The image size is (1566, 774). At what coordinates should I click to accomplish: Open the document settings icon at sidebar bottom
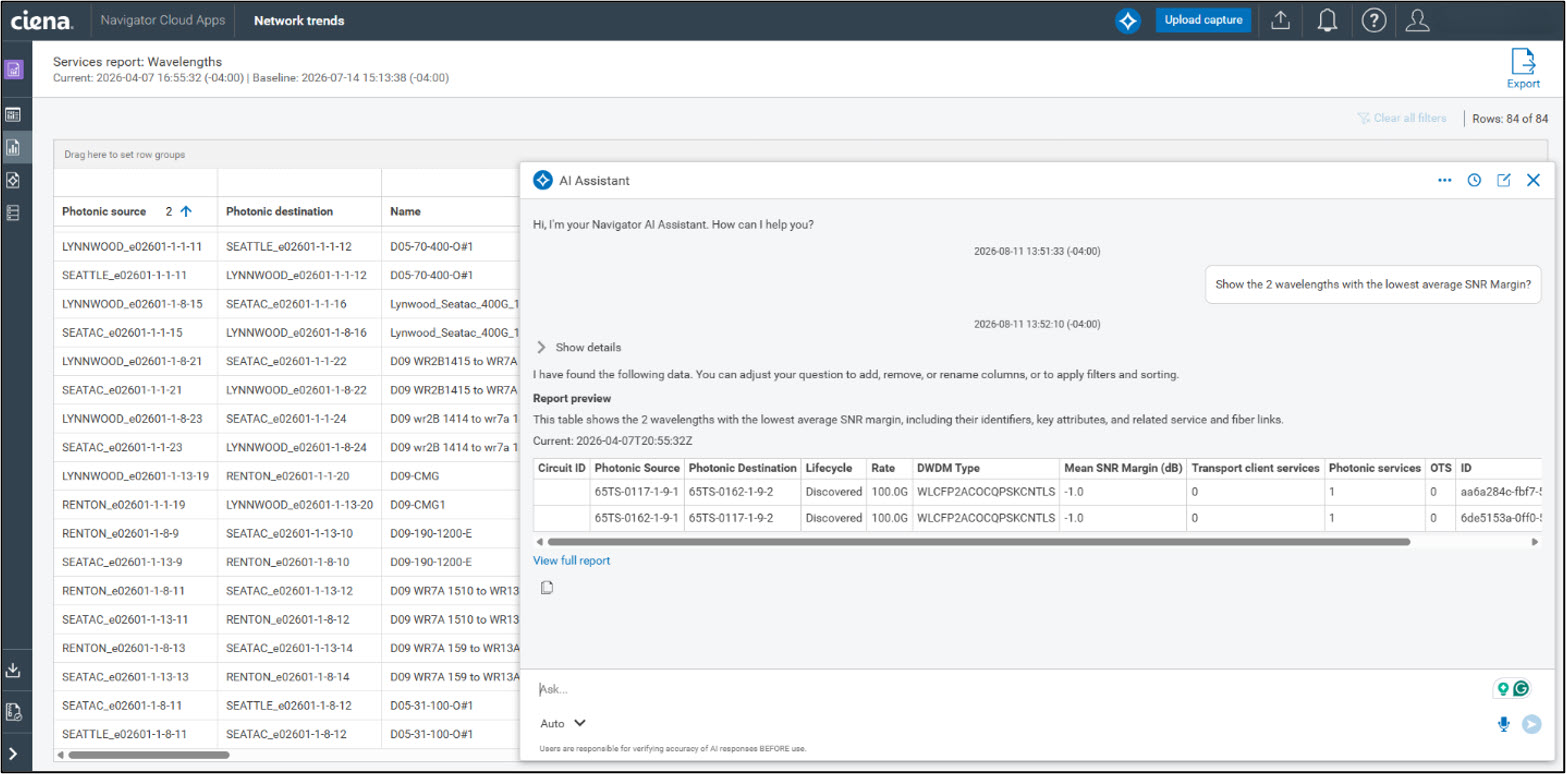[13, 711]
